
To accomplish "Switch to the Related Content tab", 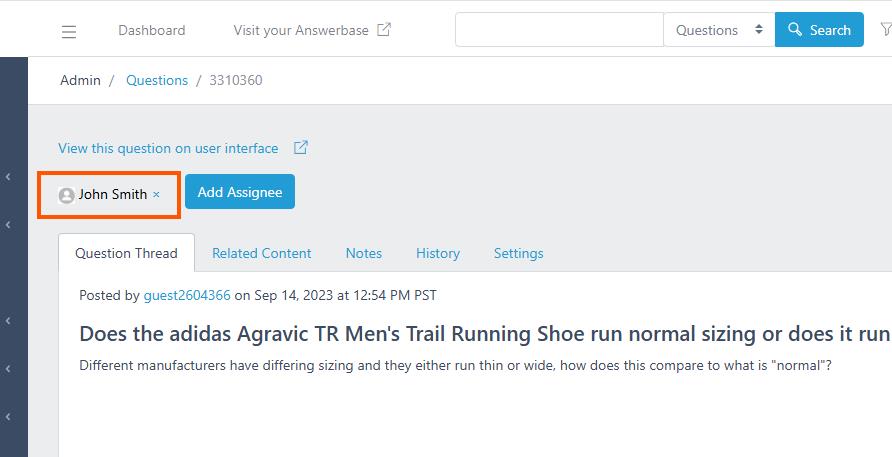I will pos(262,253).
